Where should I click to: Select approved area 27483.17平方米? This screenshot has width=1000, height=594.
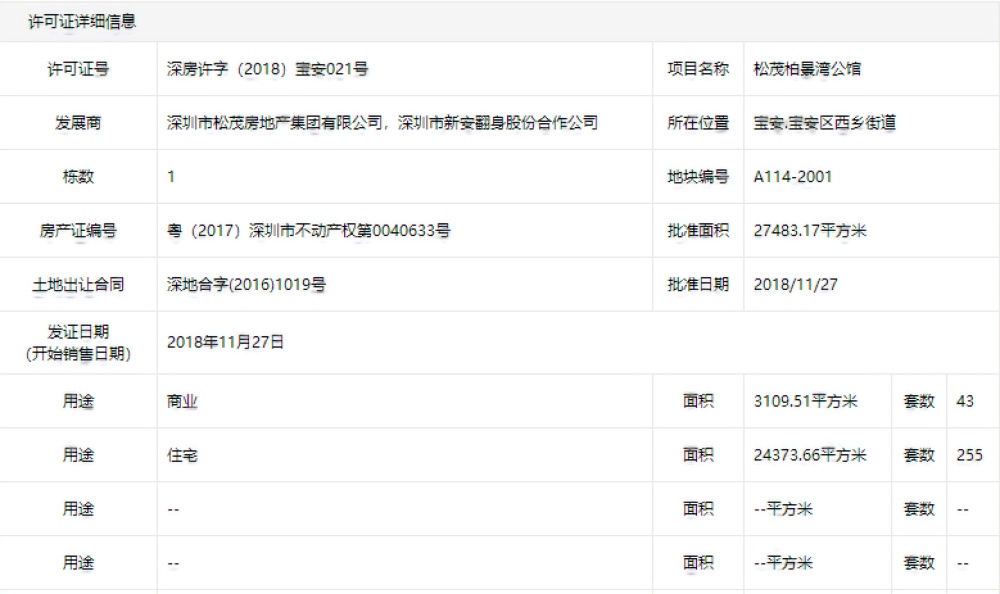(x=810, y=230)
